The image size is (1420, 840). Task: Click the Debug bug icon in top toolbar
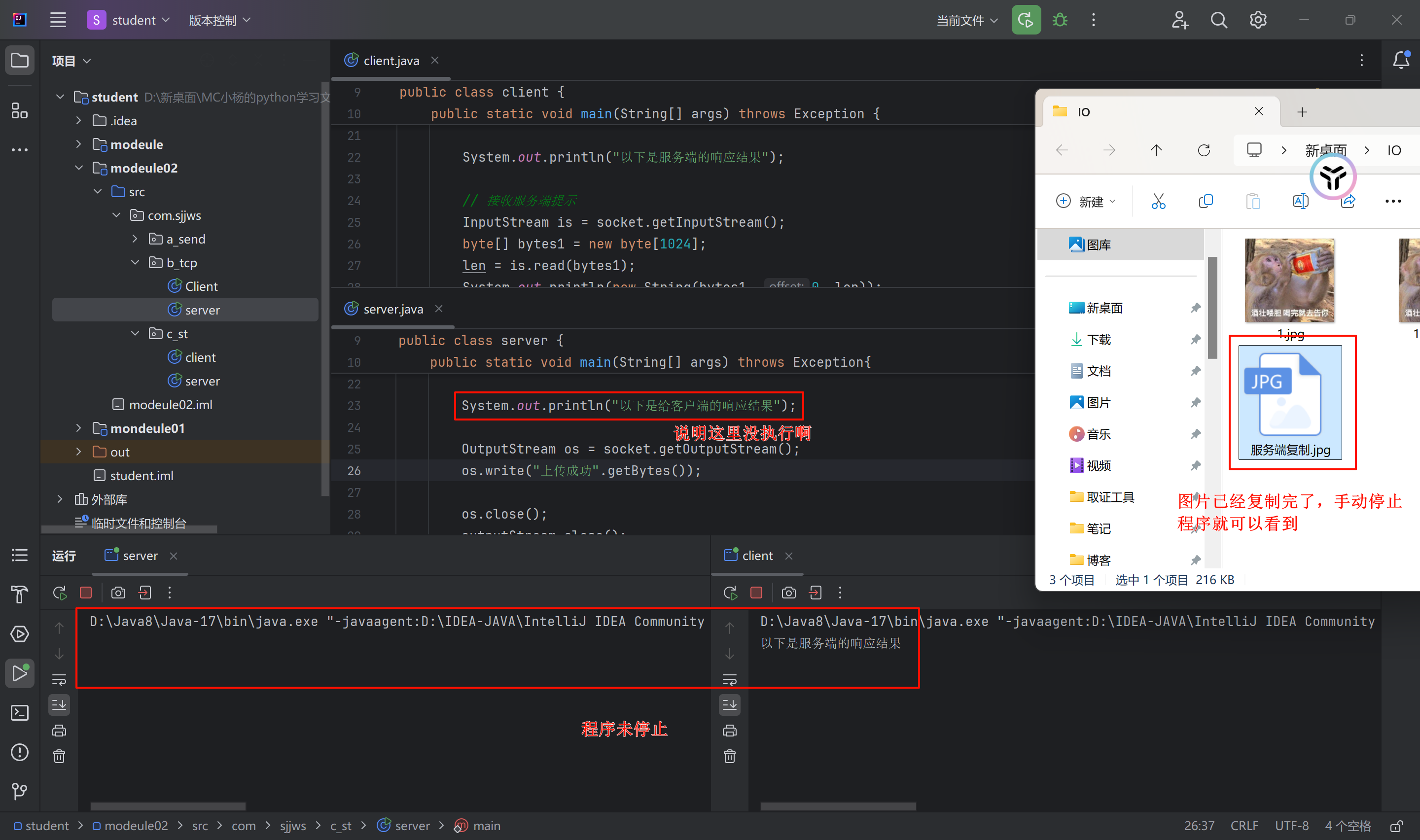click(x=1060, y=20)
